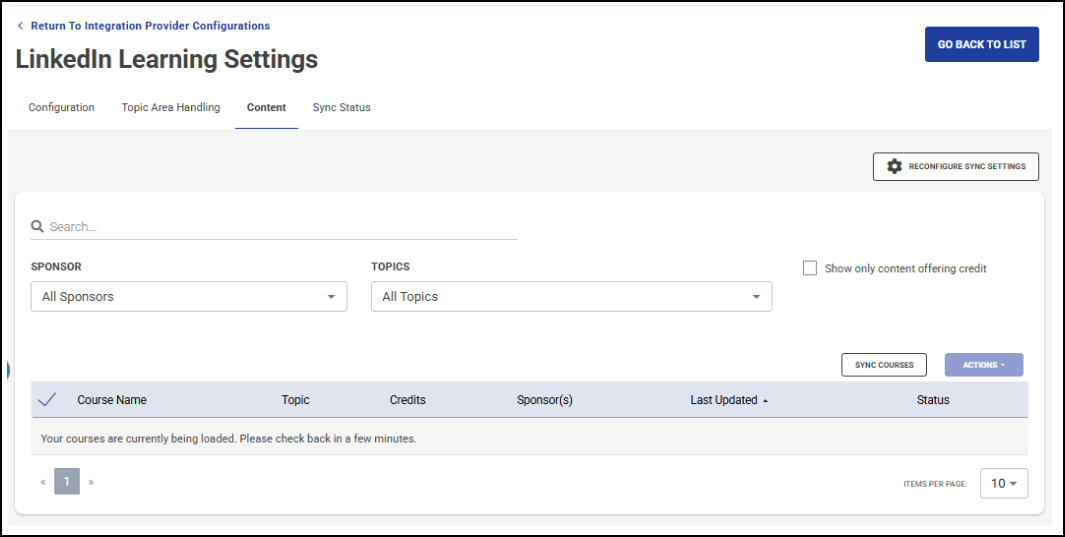Follow Return To Integration Provider Configurations link
The image size is (1065, 537).
[150, 26]
